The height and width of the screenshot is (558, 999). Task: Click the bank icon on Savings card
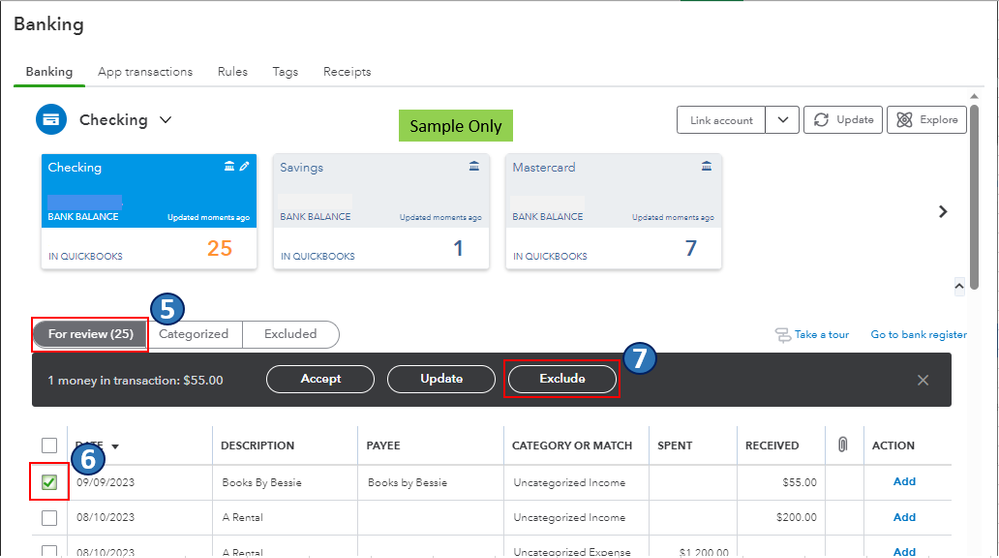pyautogui.click(x=474, y=167)
